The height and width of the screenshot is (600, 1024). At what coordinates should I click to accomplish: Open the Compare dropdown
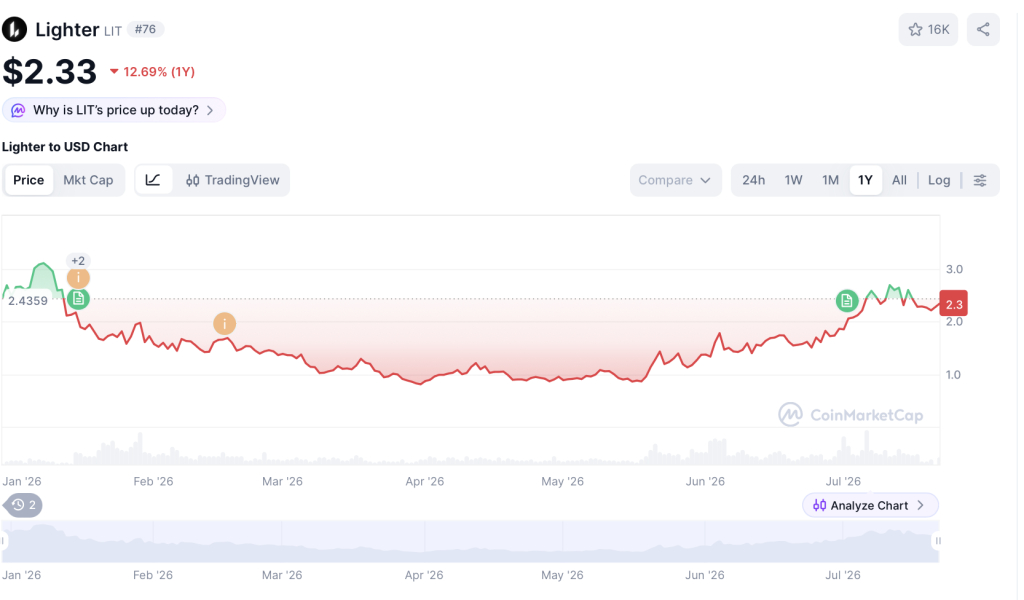pyautogui.click(x=675, y=180)
